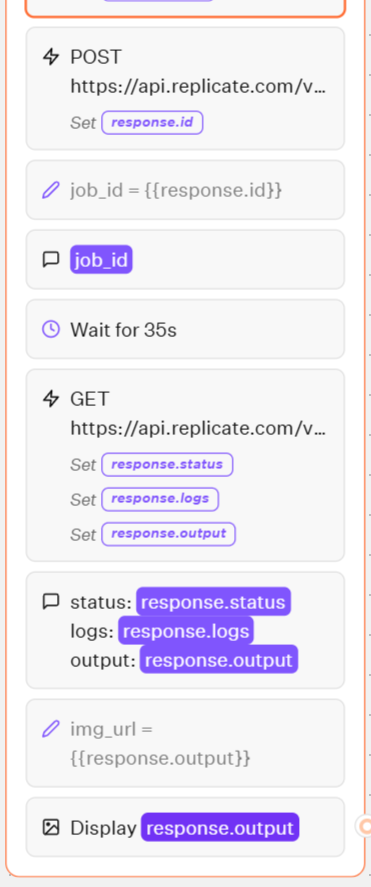
Task: Open the GET api.replicate.com request URL
Action: [x=198, y=429]
